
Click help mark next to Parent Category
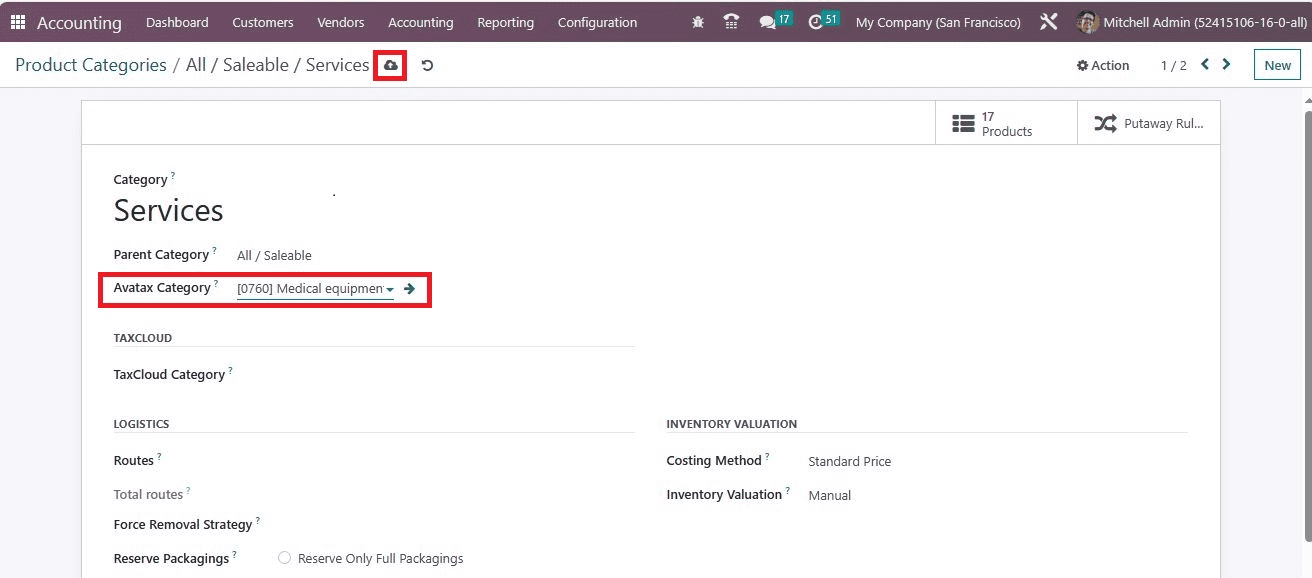point(214,250)
